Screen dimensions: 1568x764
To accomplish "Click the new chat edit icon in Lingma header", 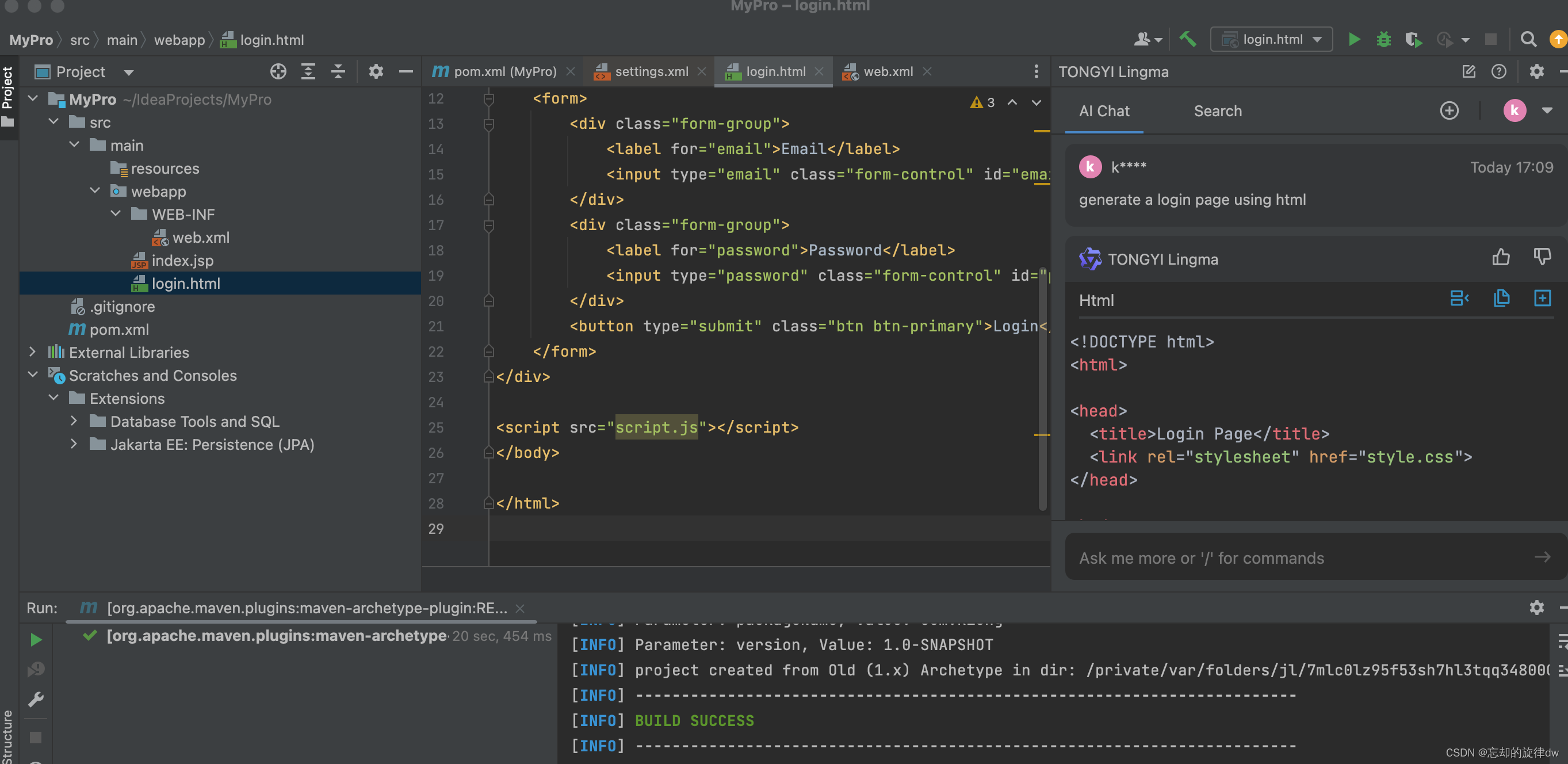I will pos(1469,72).
